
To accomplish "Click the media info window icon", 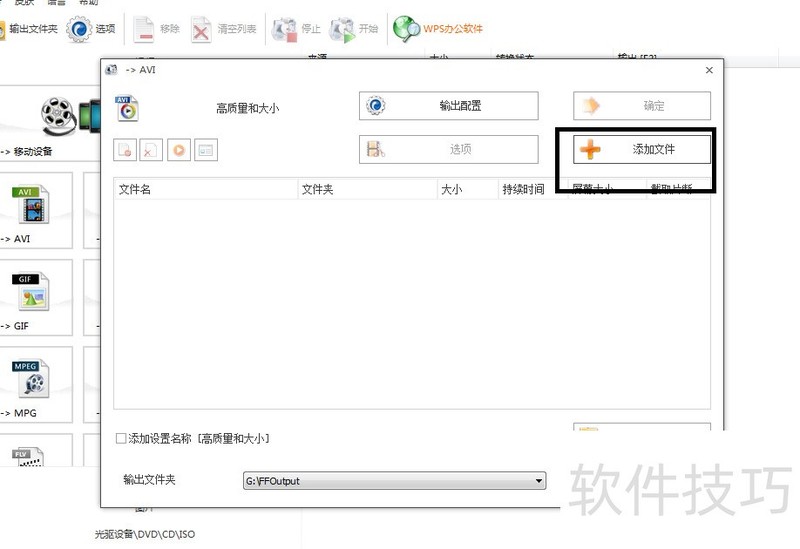I will [206, 150].
